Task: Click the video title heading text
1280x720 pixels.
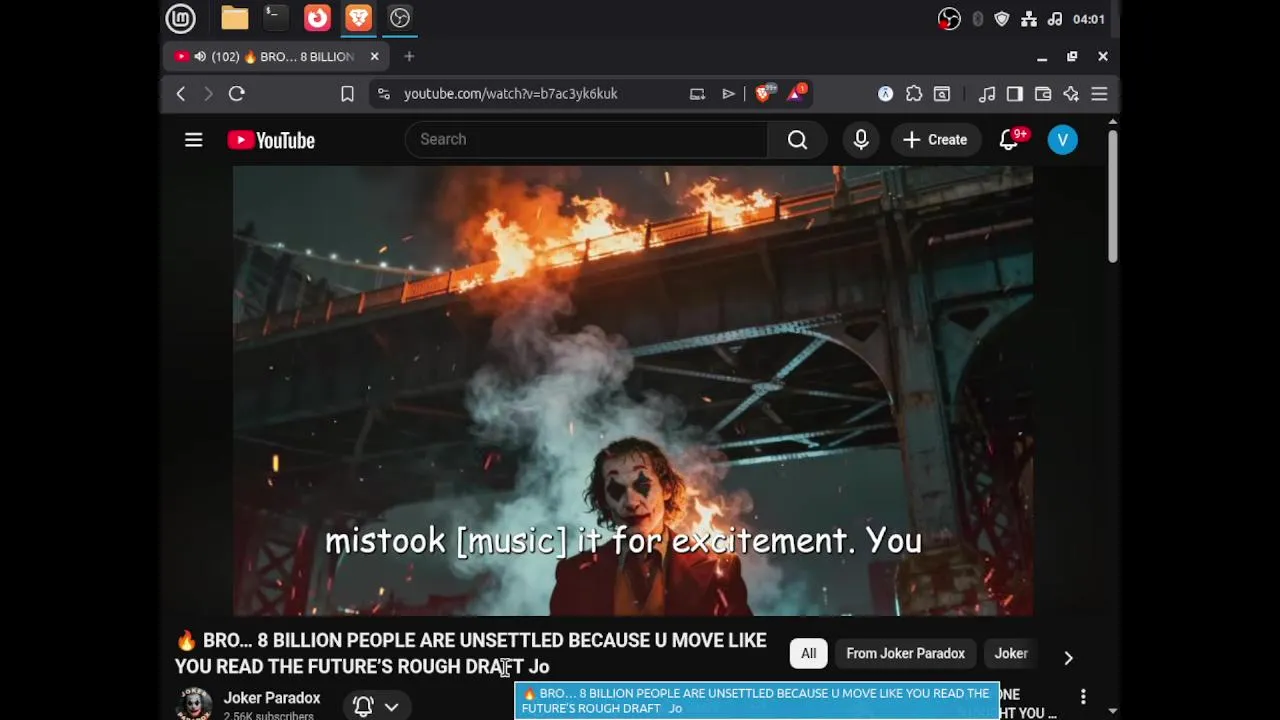Action: pyautogui.click(x=471, y=653)
